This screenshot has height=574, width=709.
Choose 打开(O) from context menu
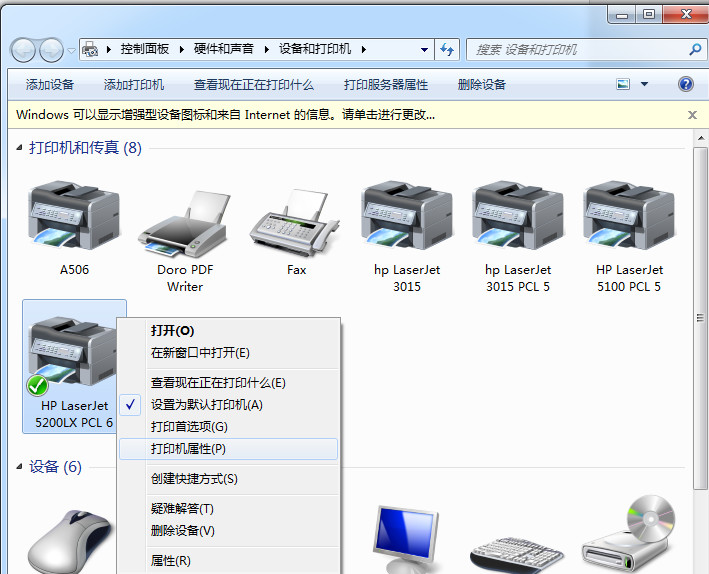pos(228,331)
